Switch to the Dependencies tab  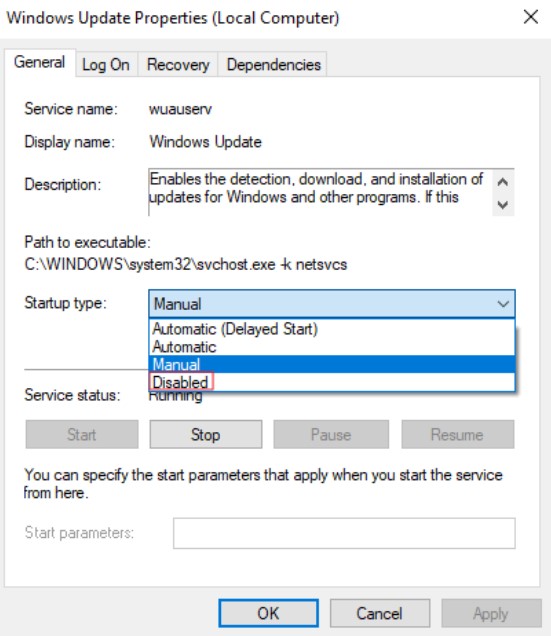(273, 64)
